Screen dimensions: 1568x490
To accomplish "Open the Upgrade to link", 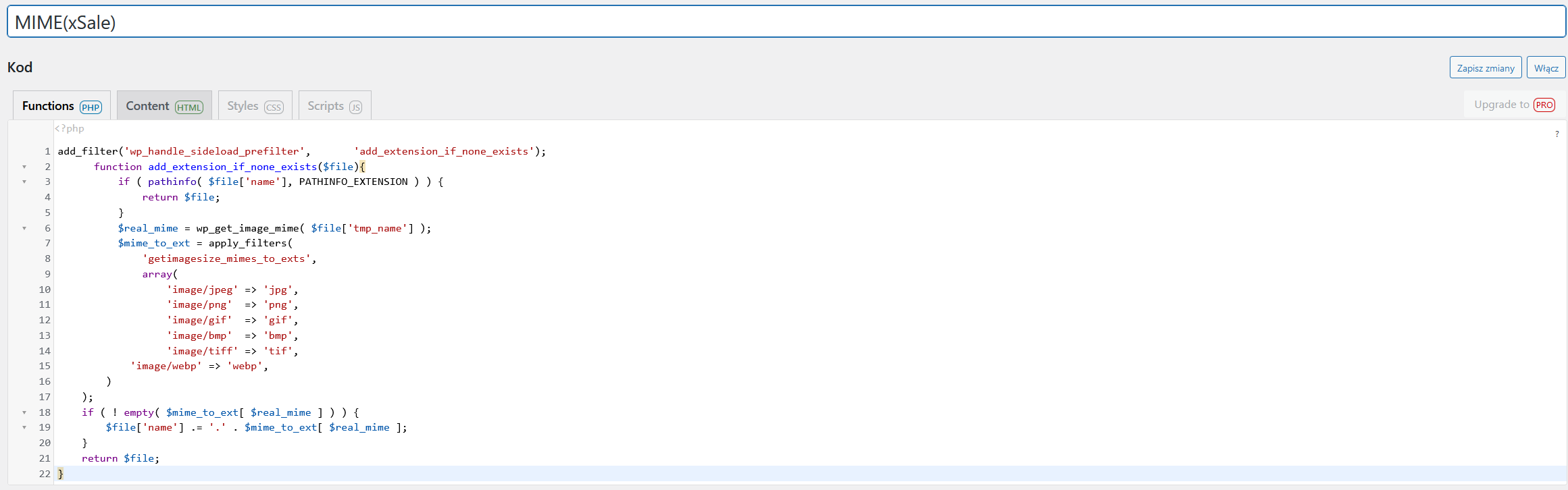I will [1501, 105].
